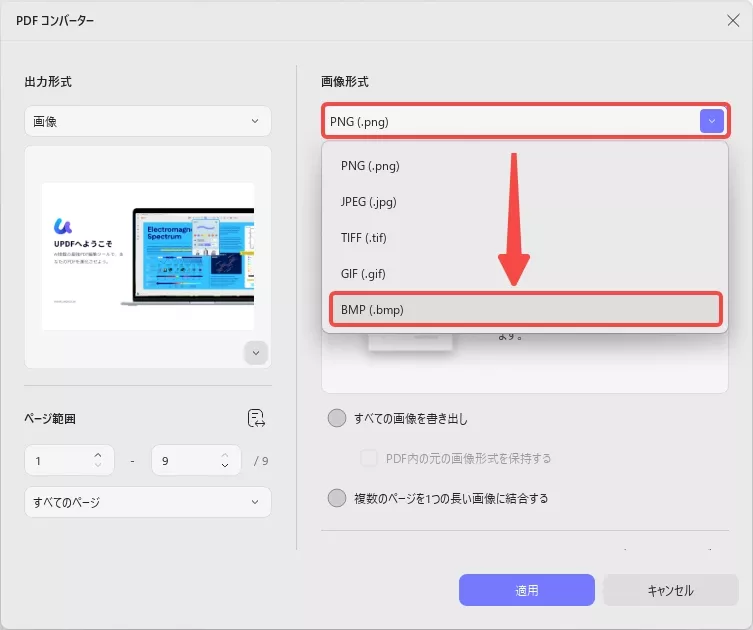
Task: Select すべての画像を書き出し radio option
Action: tap(337, 418)
